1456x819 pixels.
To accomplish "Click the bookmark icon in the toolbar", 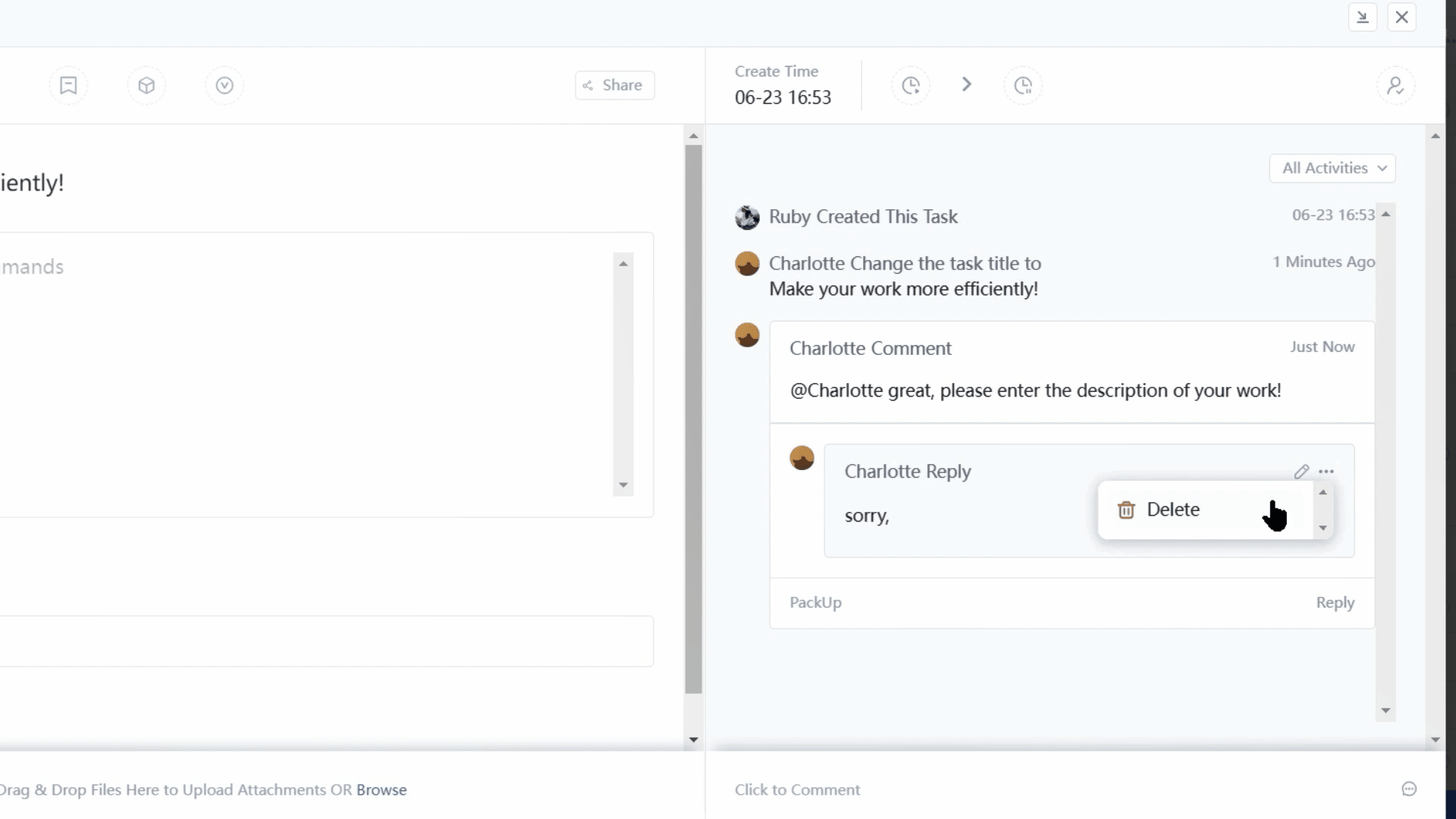I will point(68,85).
